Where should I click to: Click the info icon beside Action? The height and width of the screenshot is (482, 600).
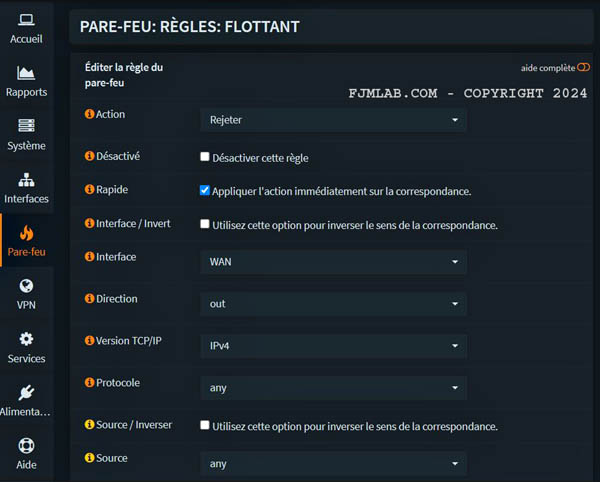coord(89,115)
